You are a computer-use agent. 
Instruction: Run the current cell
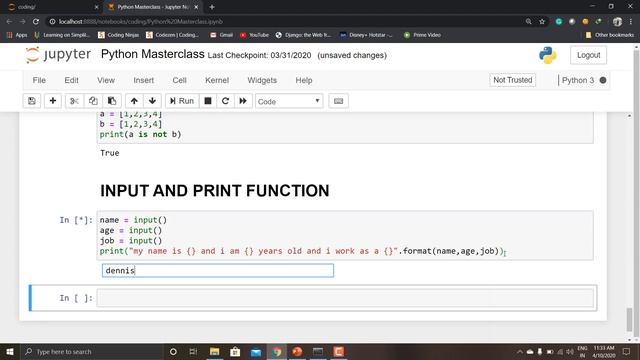click(182, 101)
